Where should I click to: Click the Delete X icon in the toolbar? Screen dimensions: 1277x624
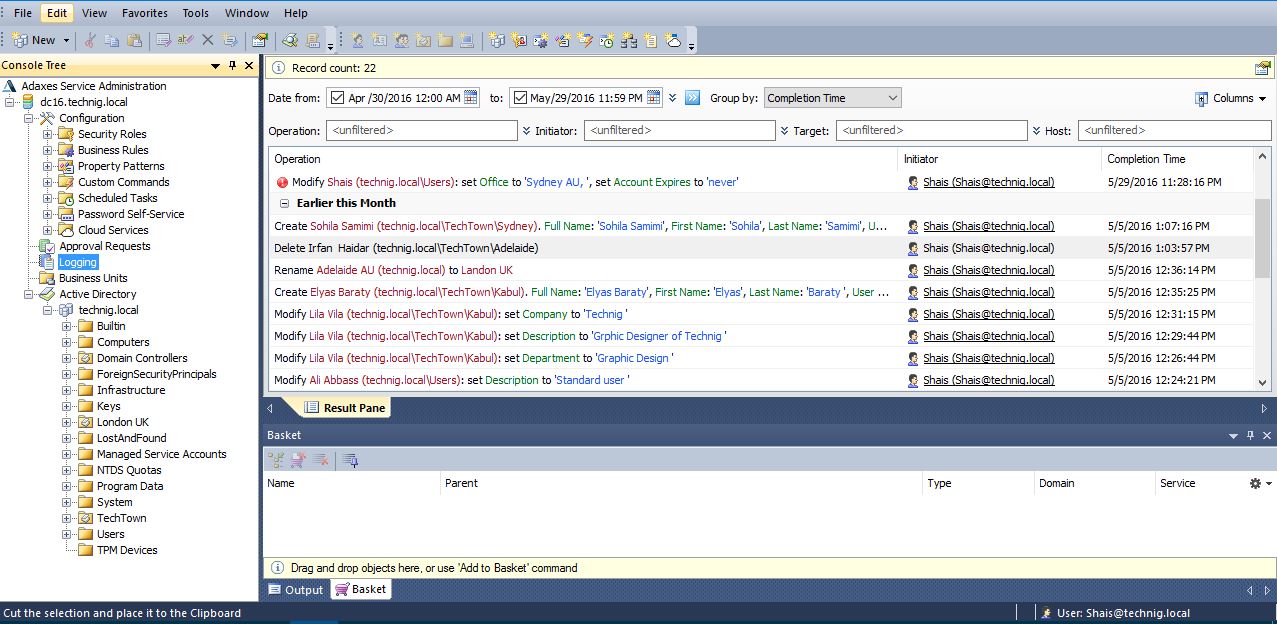coord(208,40)
